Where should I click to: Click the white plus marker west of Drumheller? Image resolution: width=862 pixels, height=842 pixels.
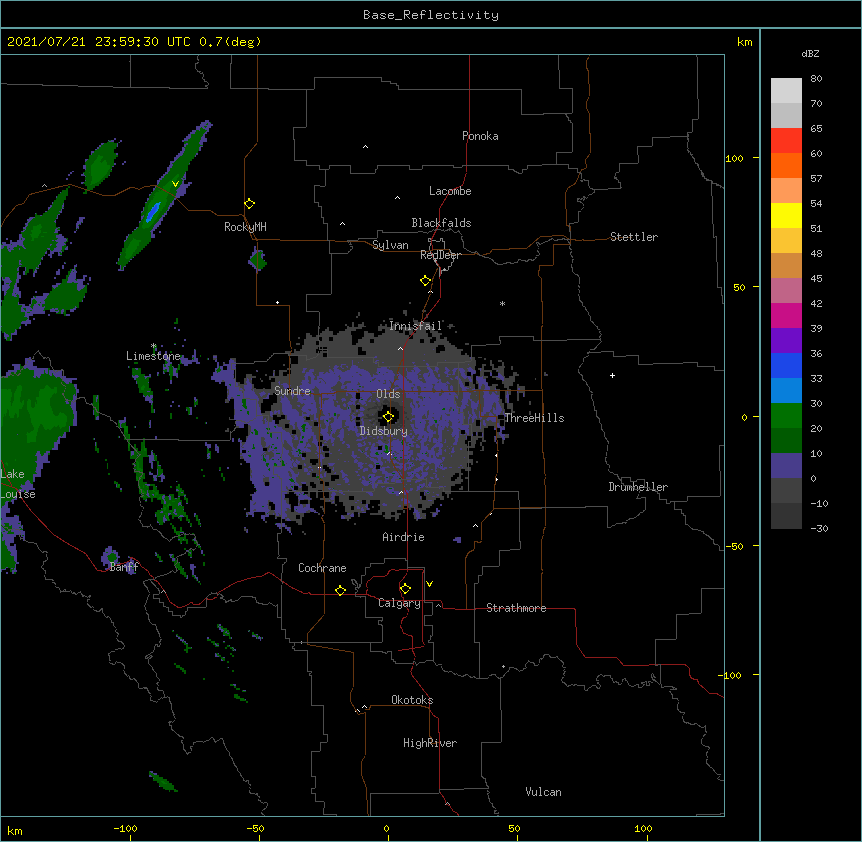click(x=612, y=375)
